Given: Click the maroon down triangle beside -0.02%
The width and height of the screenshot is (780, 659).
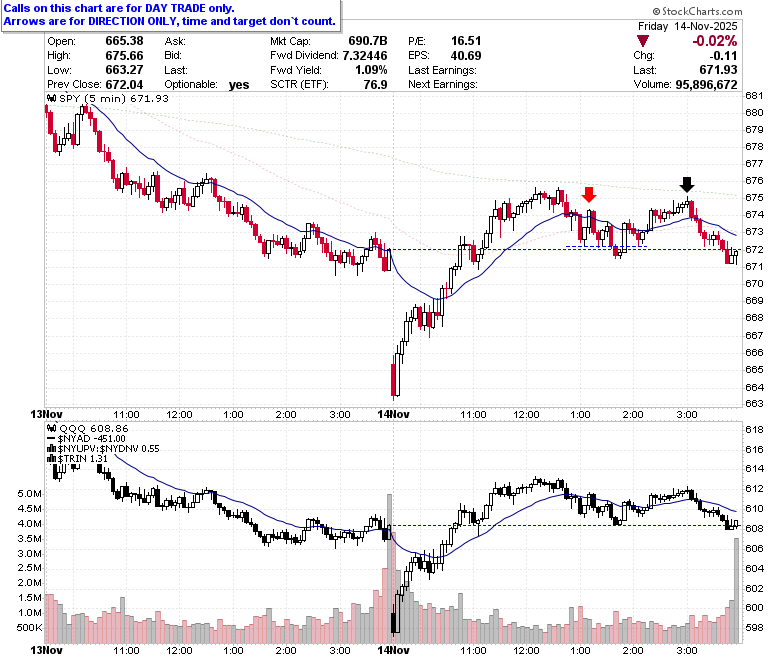Looking at the screenshot, I should 643,41.
